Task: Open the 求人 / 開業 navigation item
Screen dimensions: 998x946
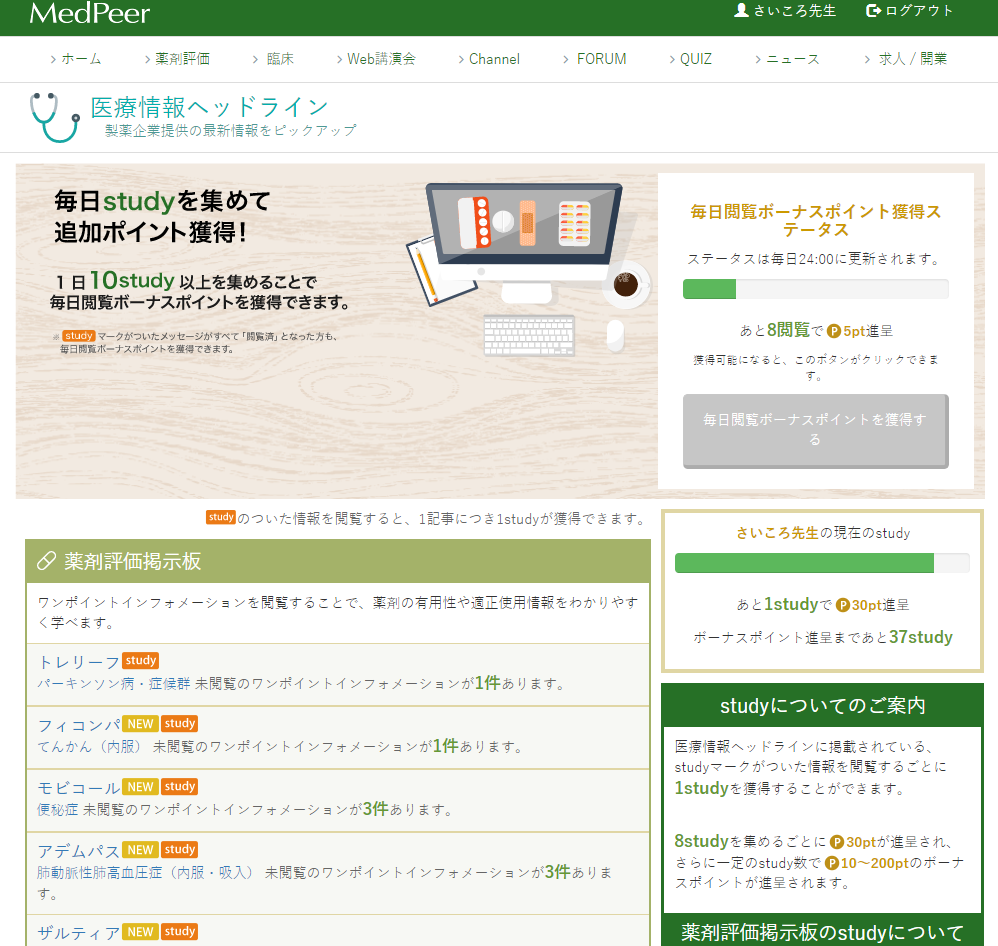Action: (906, 59)
